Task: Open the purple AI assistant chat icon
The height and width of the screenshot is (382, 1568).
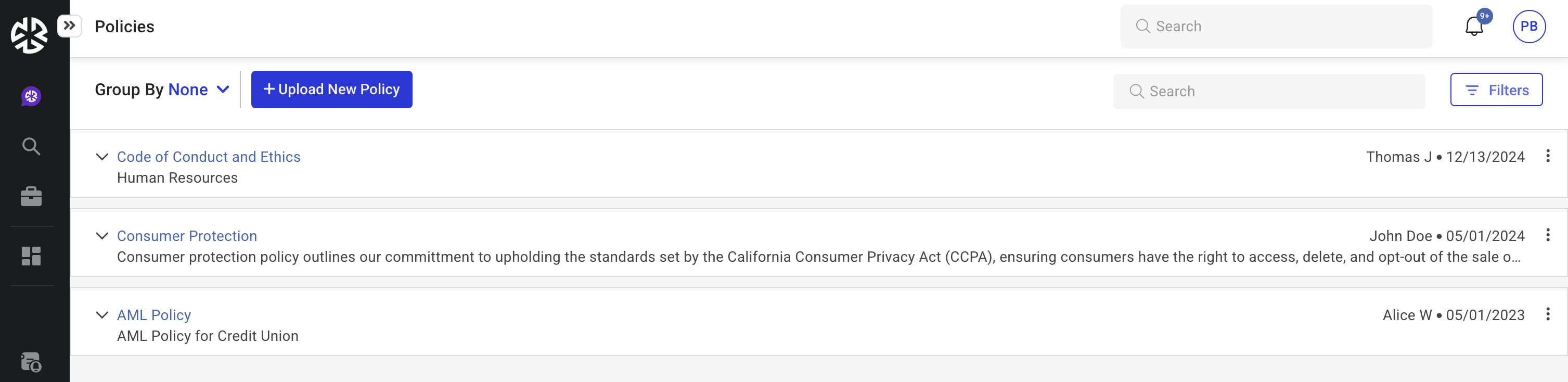Action: click(x=31, y=96)
